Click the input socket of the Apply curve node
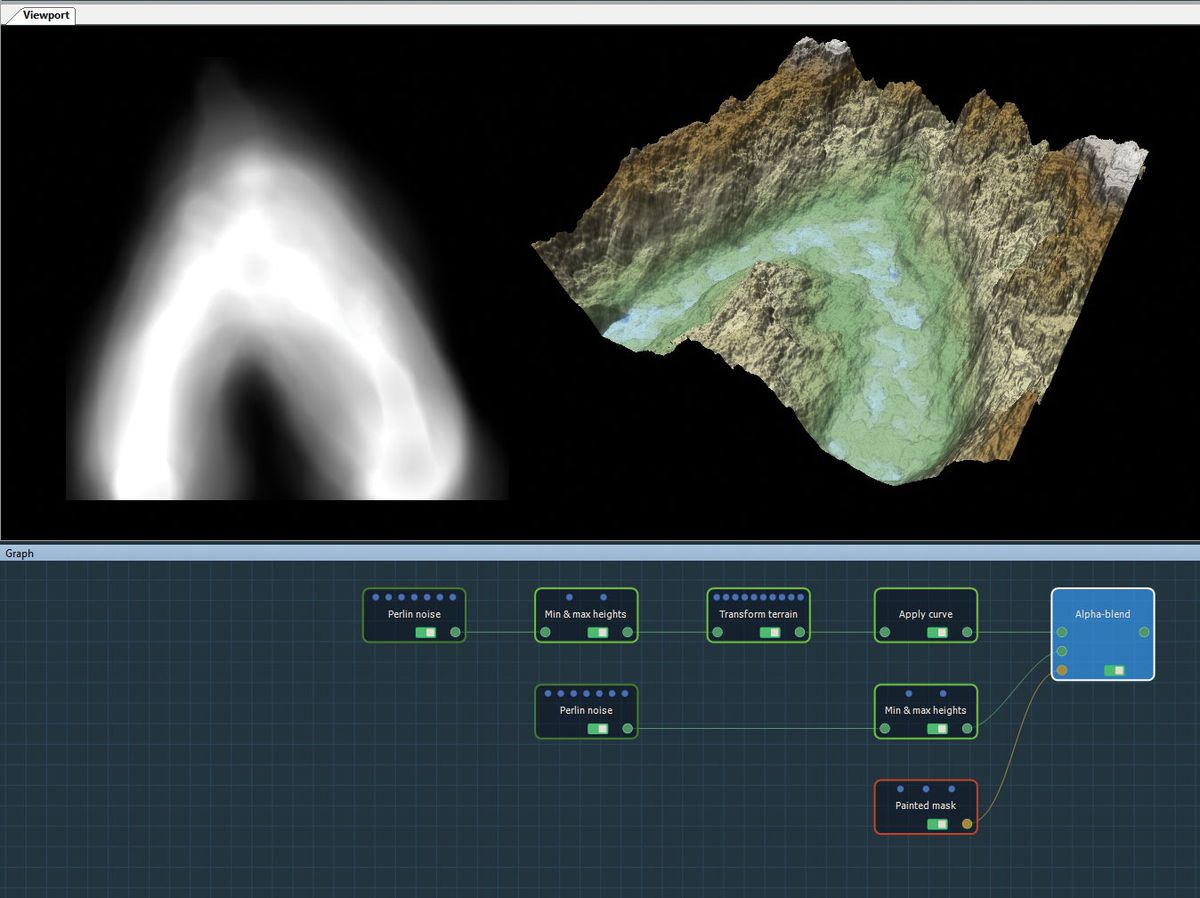Image resolution: width=1200 pixels, height=898 pixels. point(884,631)
